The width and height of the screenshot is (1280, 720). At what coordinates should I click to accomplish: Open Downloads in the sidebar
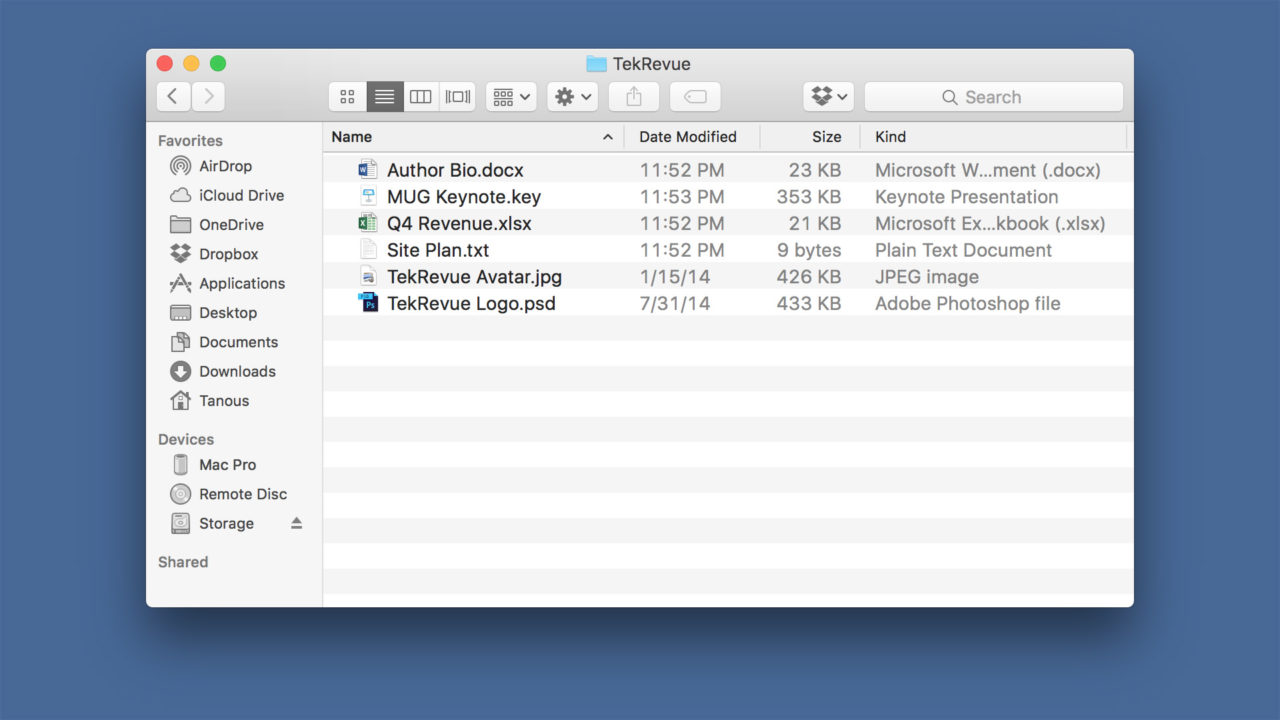click(237, 371)
